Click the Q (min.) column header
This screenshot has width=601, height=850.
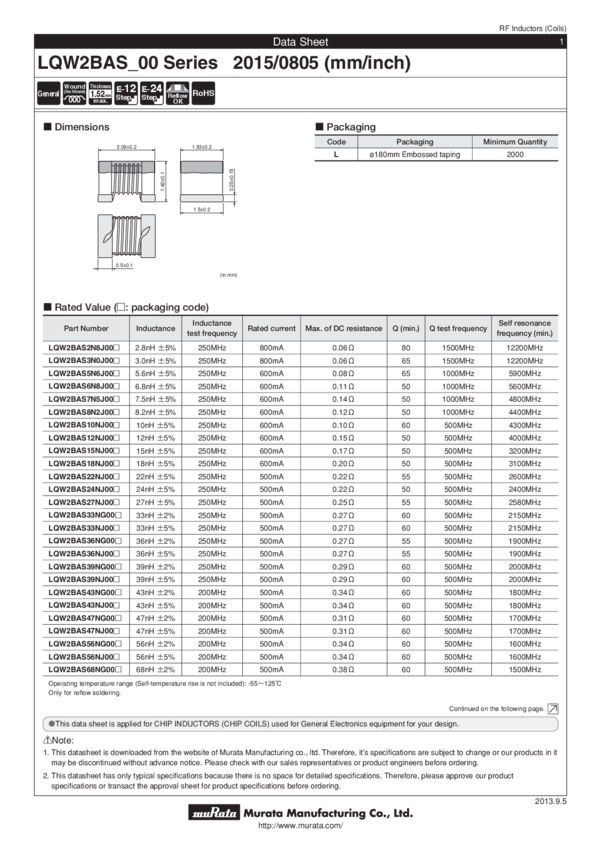406,329
